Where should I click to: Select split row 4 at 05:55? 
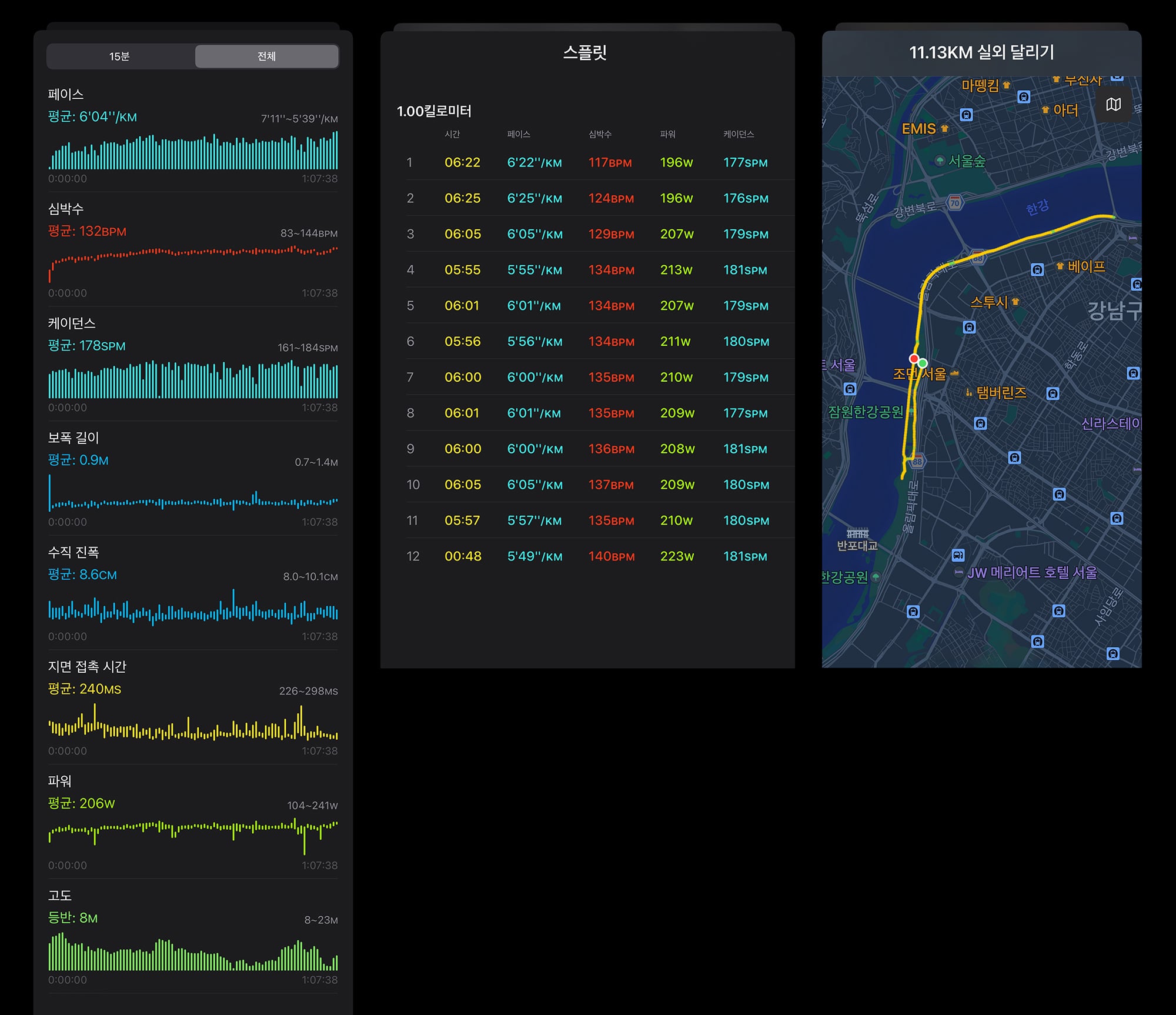(600, 270)
